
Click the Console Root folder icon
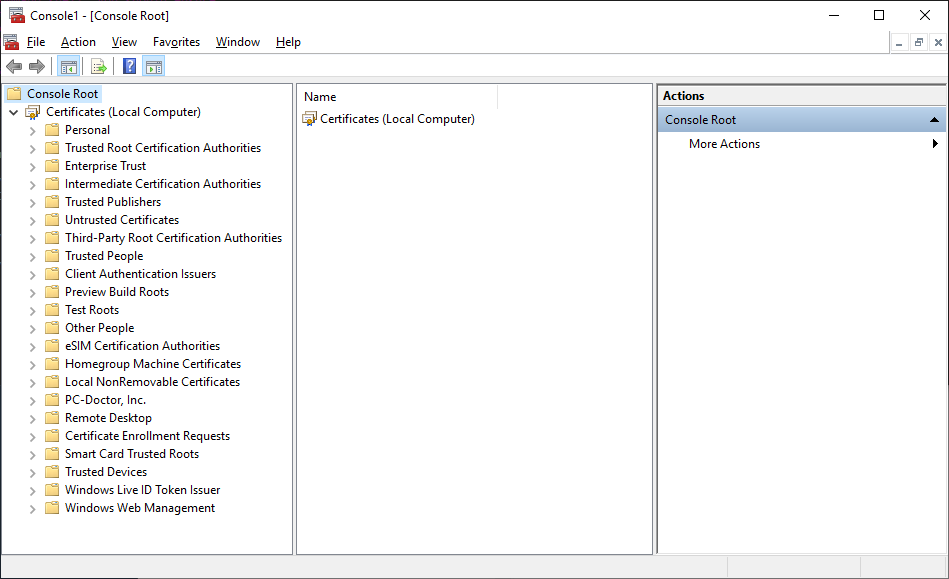pos(13,93)
